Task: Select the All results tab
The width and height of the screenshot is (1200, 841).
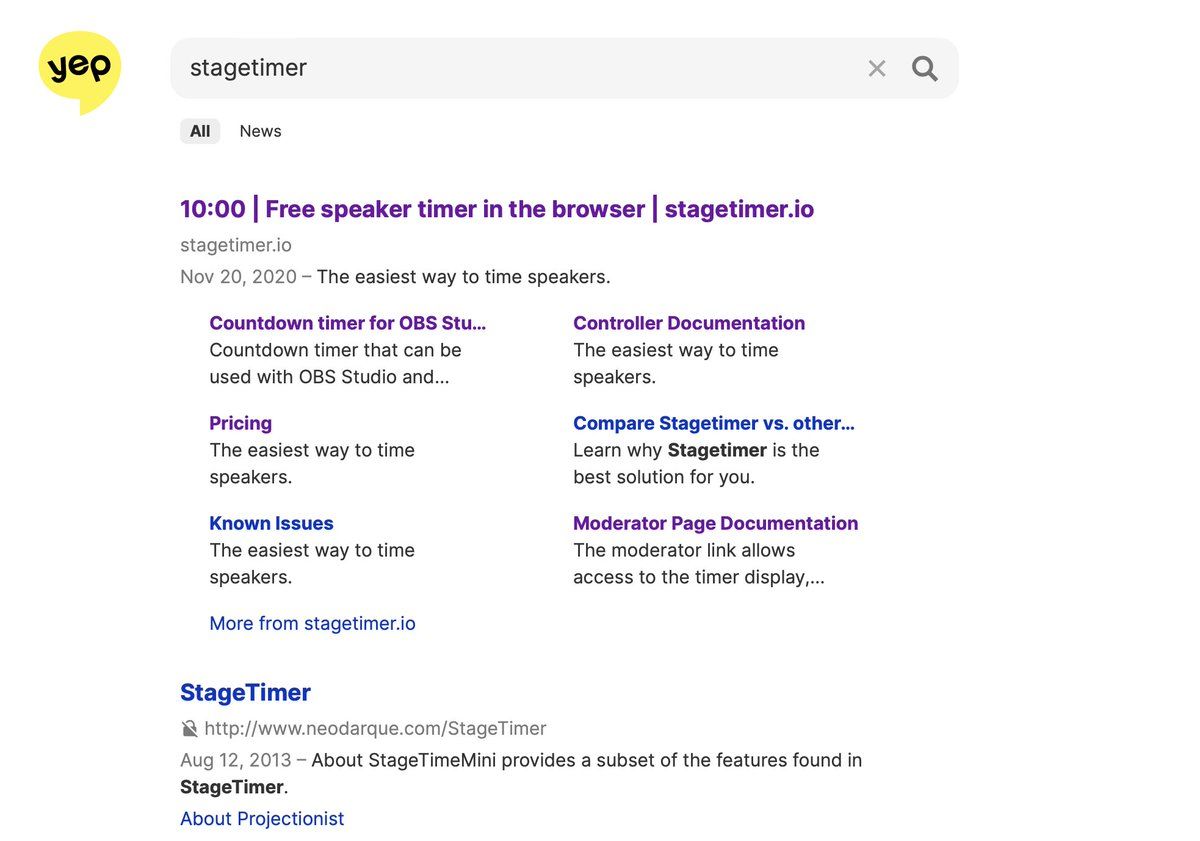Action: (x=200, y=131)
